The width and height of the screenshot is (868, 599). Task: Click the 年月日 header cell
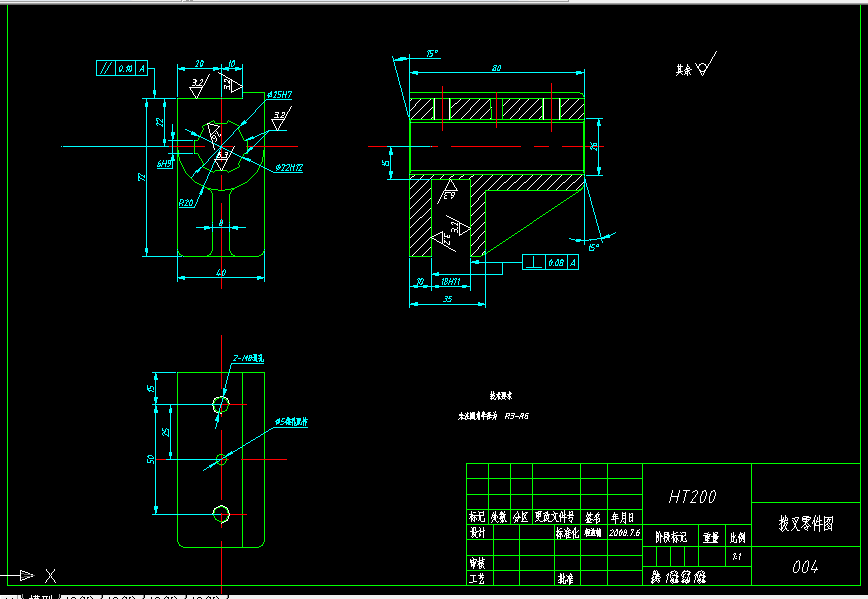623,518
